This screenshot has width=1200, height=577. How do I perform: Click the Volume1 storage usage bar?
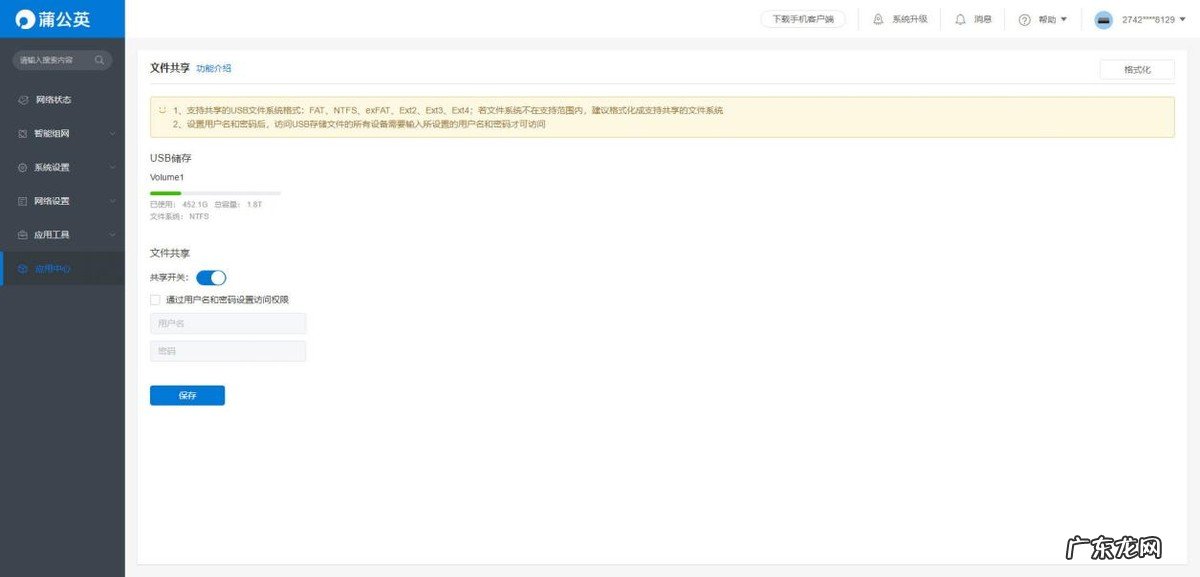click(x=215, y=192)
